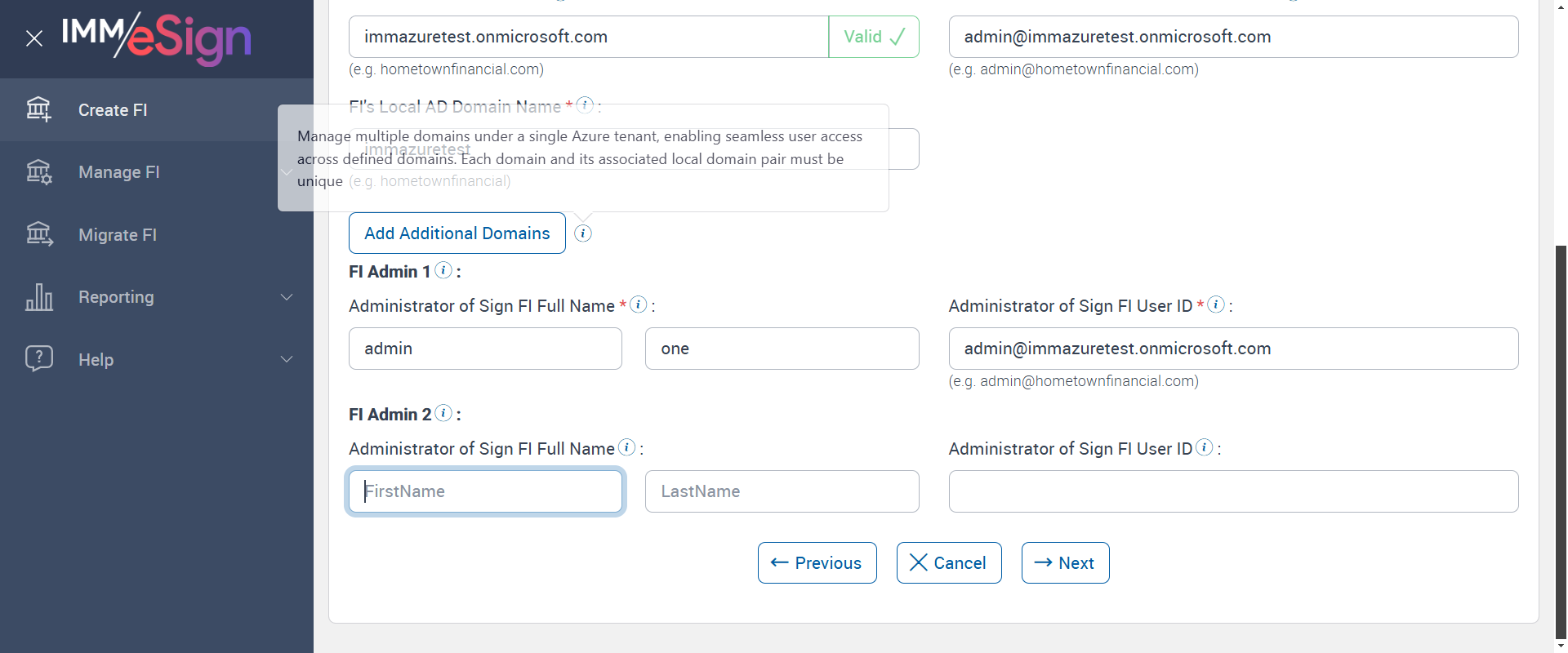1568x653 pixels.
Task: Expand the Reporting menu chevron
Action: [287, 297]
